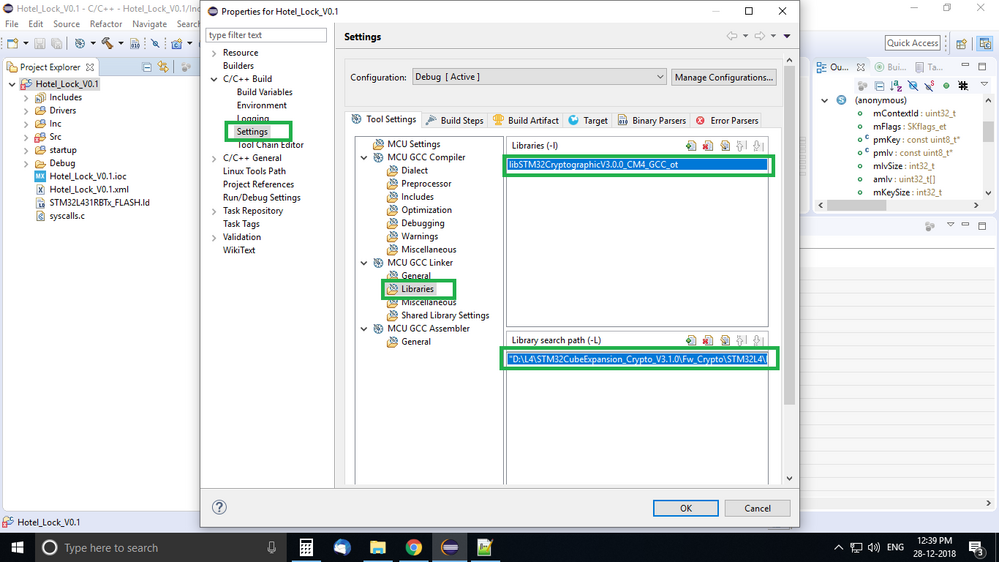Collapse the MCU GCC Compiler node
The image size is (999, 562).
tap(364, 157)
